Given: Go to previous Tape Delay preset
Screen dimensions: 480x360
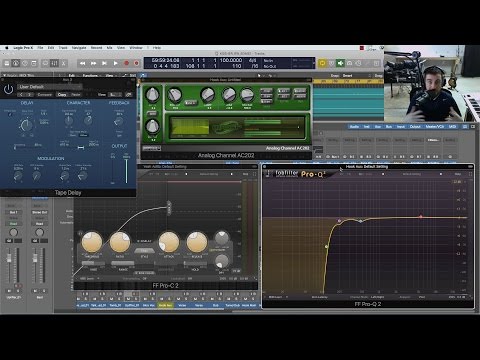Looking at the screenshot, I should click(21, 95).
